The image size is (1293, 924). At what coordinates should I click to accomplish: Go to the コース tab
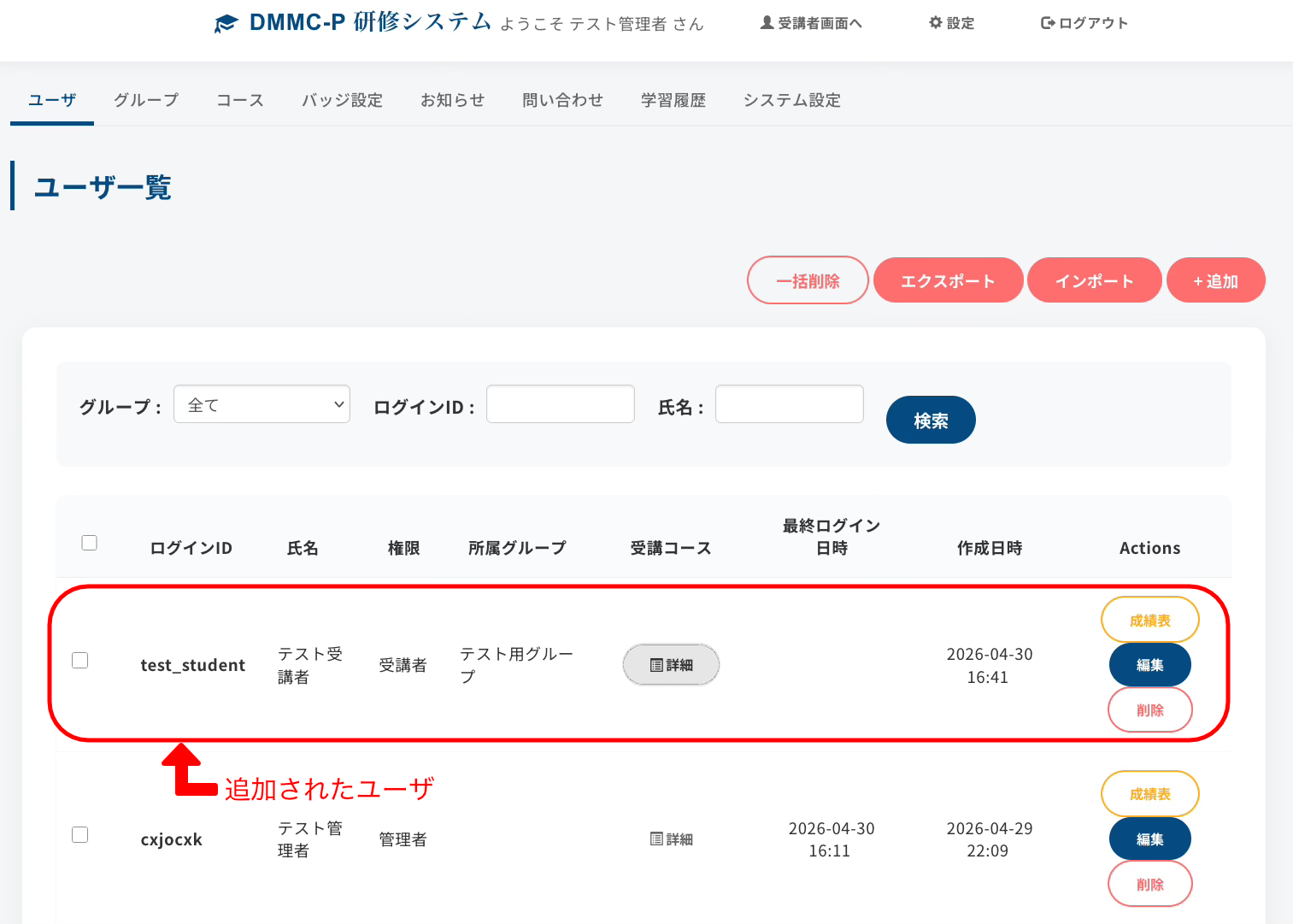click(x=240, y=100)
